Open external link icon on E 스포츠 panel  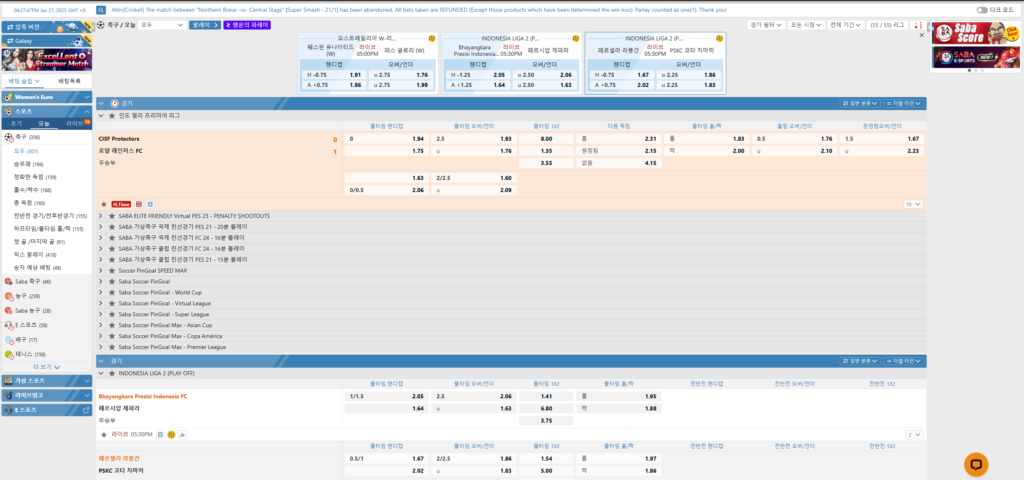click(87, 410)
